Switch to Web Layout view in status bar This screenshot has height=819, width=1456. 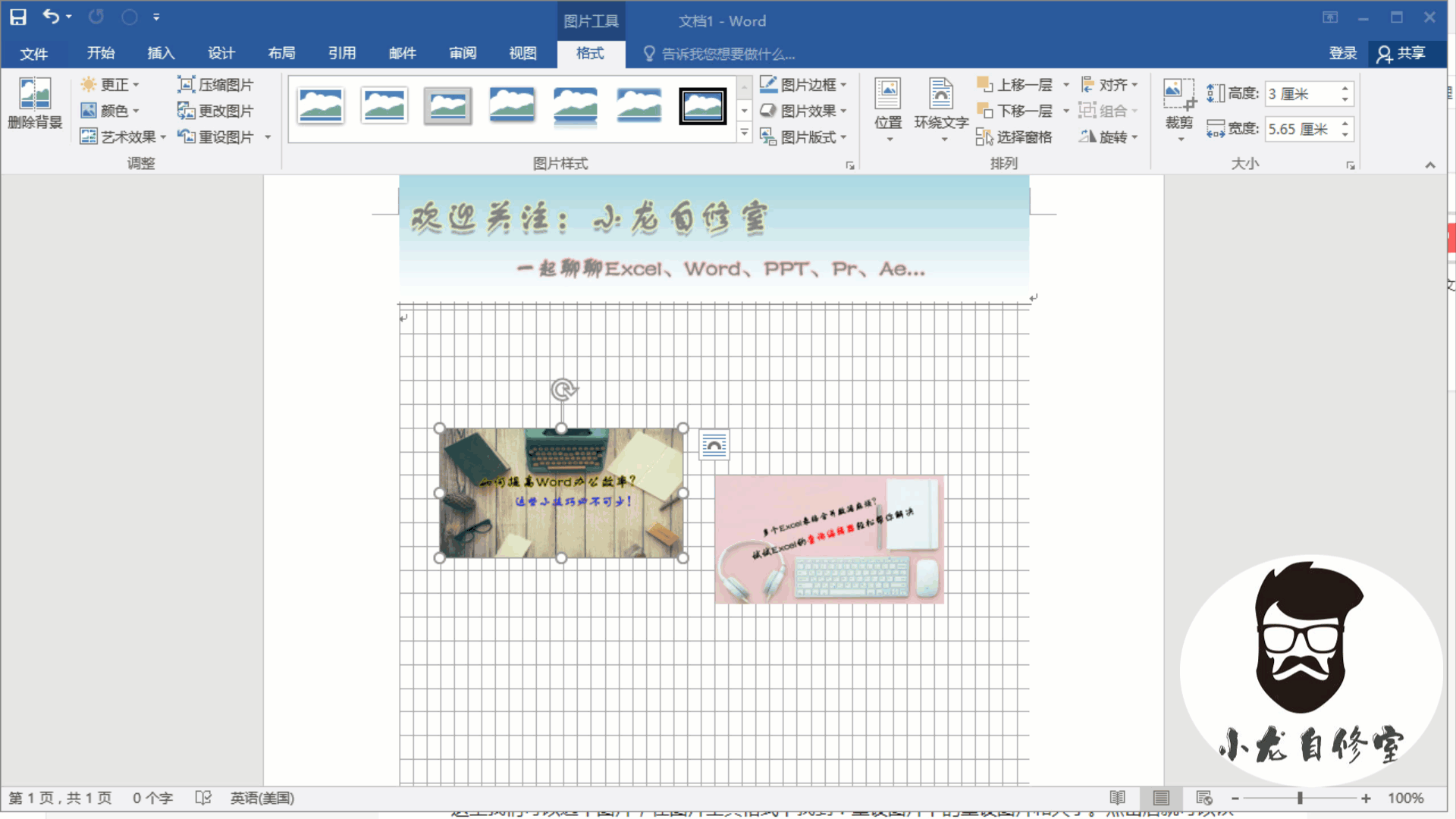[1204, 798]
